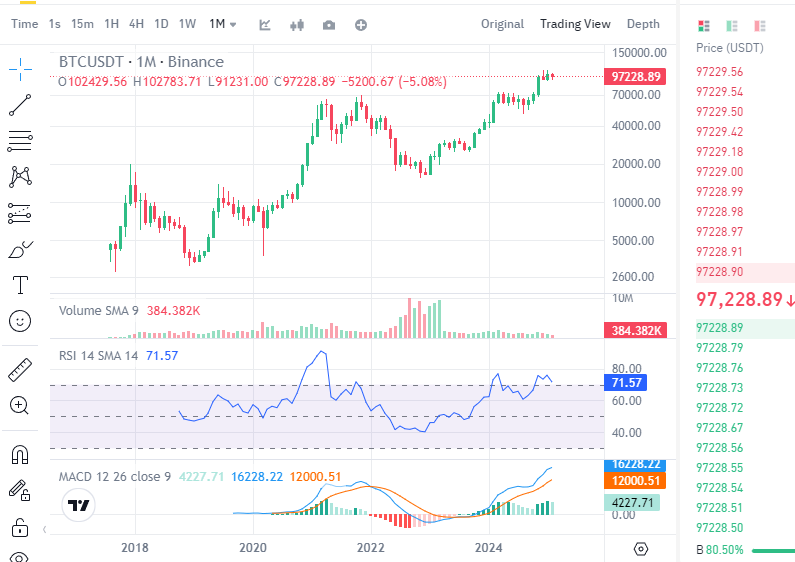Select ask price 97229.18 in order book
The width and height of the screenshot is (795, 562).
click(719, 152)
